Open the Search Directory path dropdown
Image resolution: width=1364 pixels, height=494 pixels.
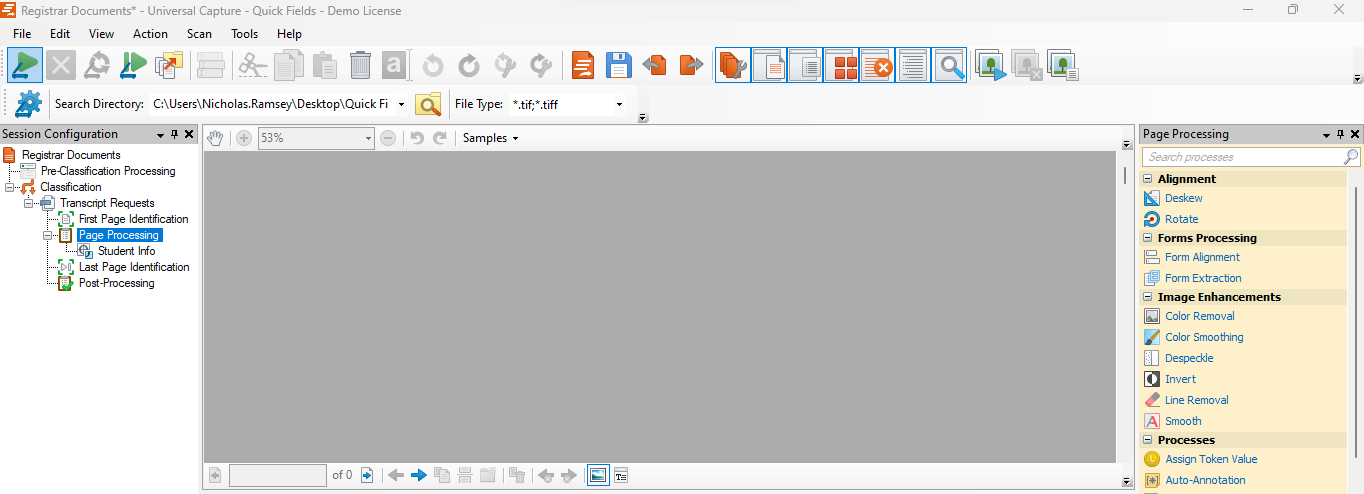401,104
